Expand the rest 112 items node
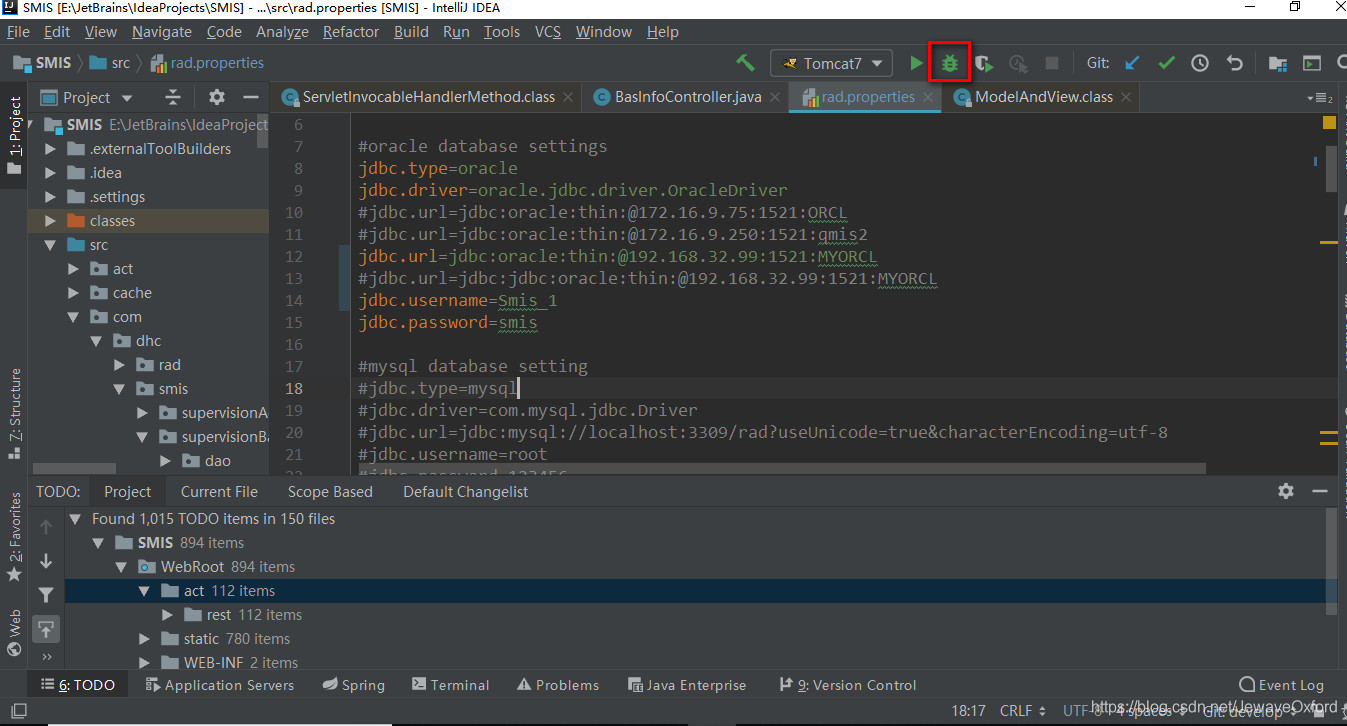The width and height of the screenshot is (1347, 726). [x=167, y=615]
